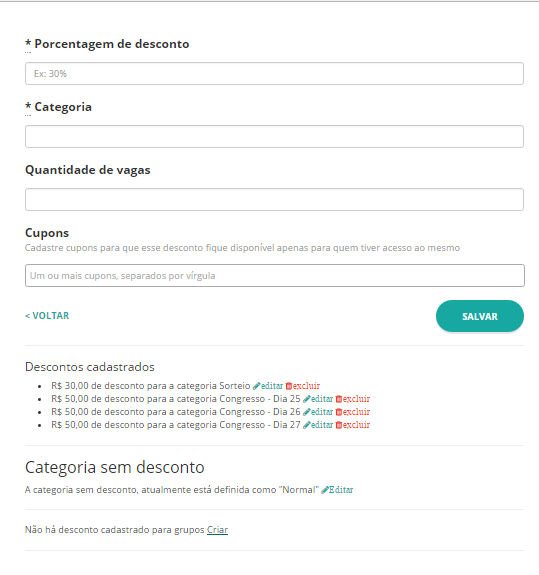Click the Cupons input field

pos(275,275)
